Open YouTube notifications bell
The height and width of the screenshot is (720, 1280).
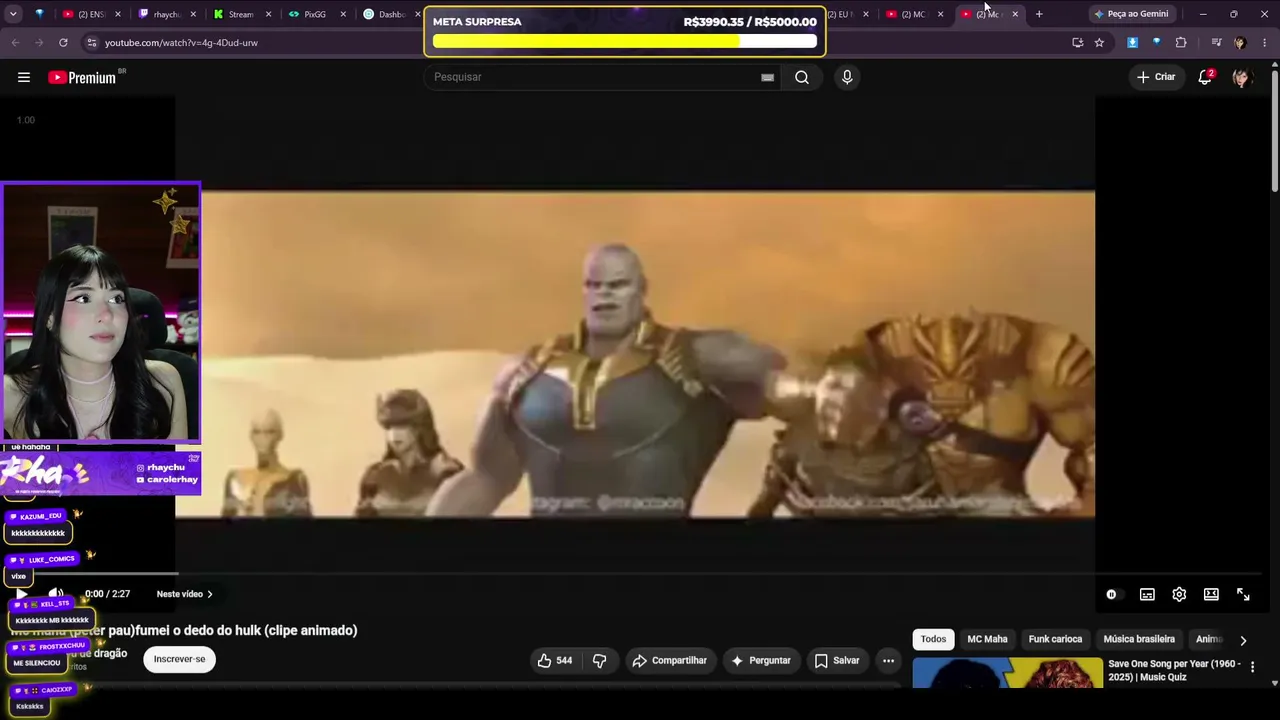[x=1205, y=77]
